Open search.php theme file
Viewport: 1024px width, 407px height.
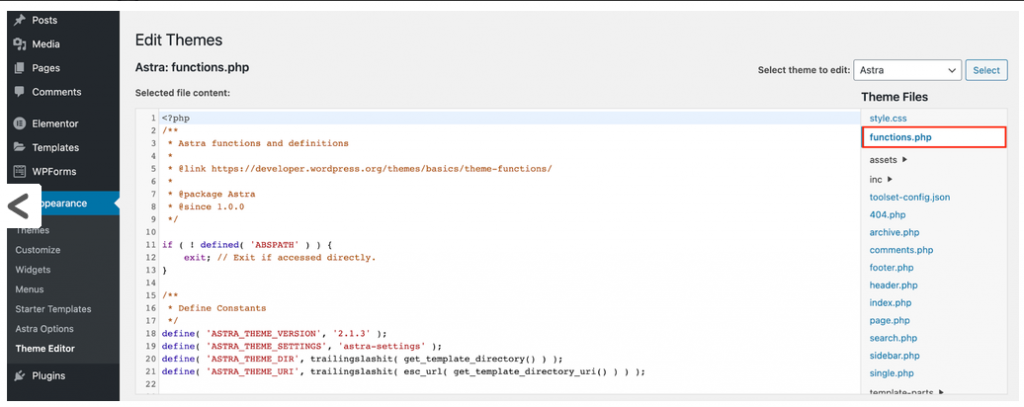[893, 338]
